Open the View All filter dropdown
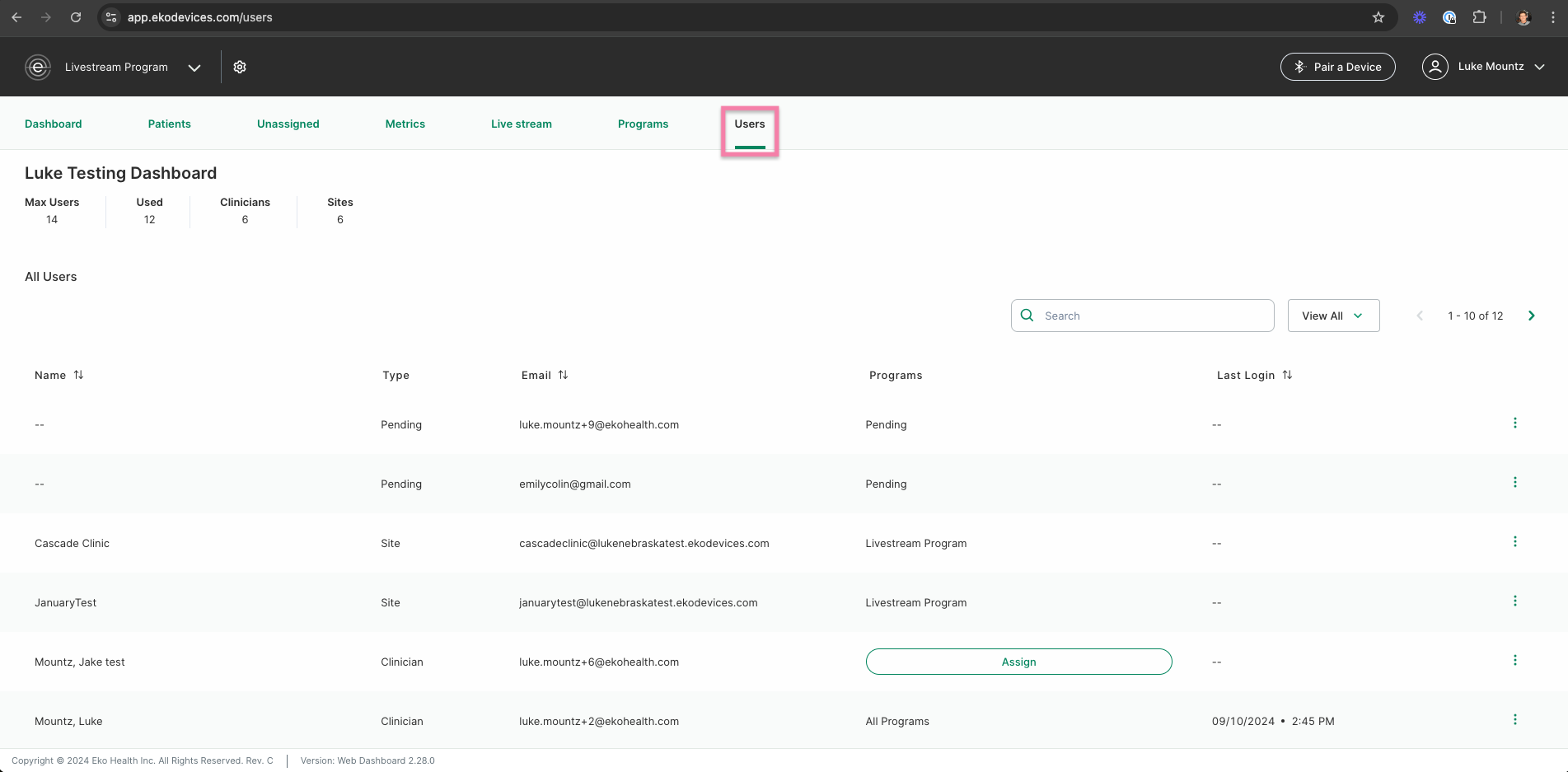Image resolution: width=1568 pixels, height=772 pixels. (1333, 316)
